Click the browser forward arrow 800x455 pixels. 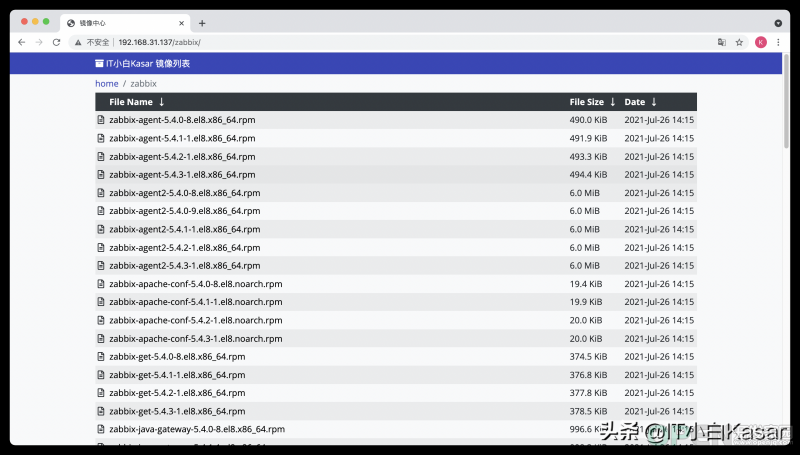tap(39, 42)
